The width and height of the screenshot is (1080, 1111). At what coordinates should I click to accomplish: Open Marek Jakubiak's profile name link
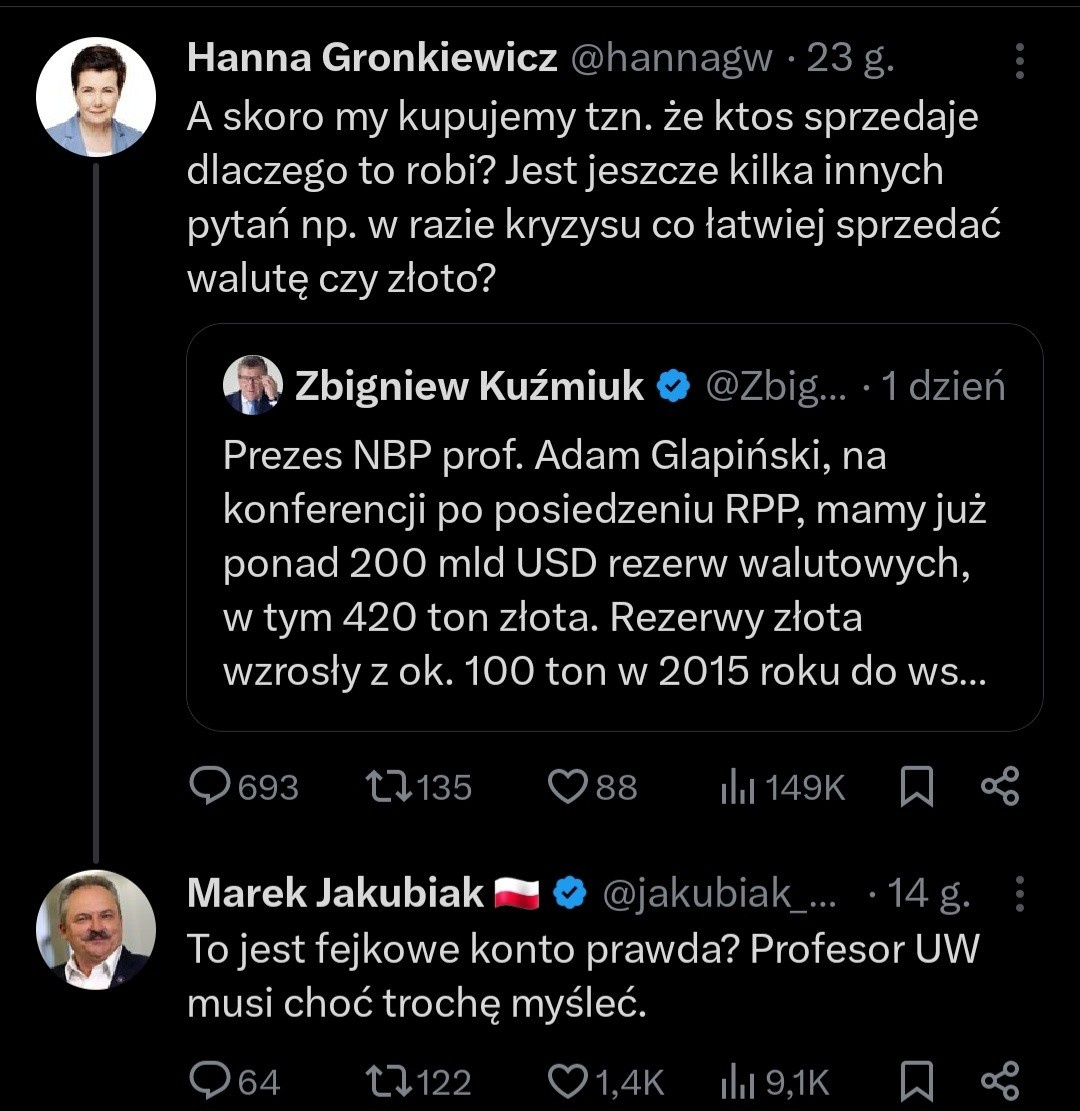click(x=335, y=893)
